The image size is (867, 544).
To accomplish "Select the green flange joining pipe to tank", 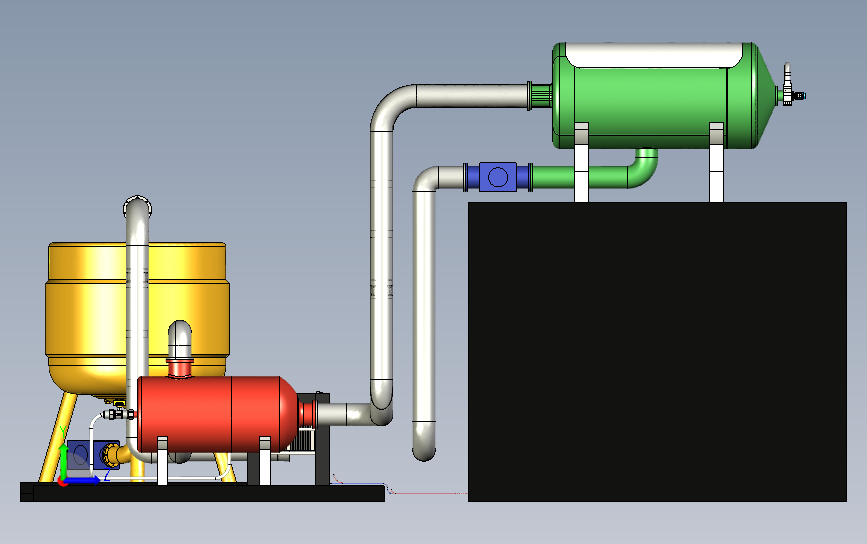I will point(540,96).
